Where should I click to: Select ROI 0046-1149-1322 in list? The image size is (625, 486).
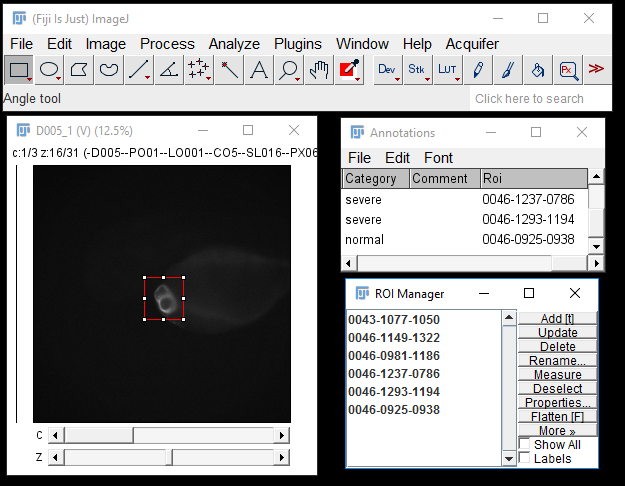point(424,338)
